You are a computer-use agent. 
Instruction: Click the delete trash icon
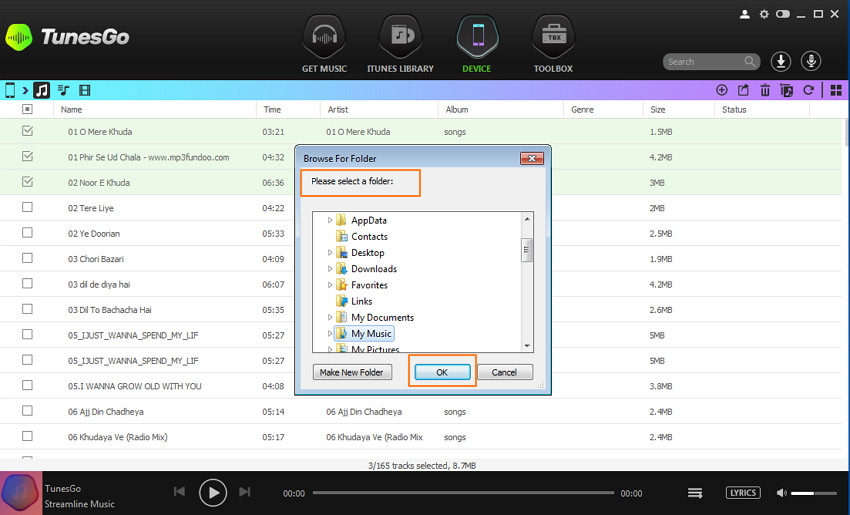(765, 90)
